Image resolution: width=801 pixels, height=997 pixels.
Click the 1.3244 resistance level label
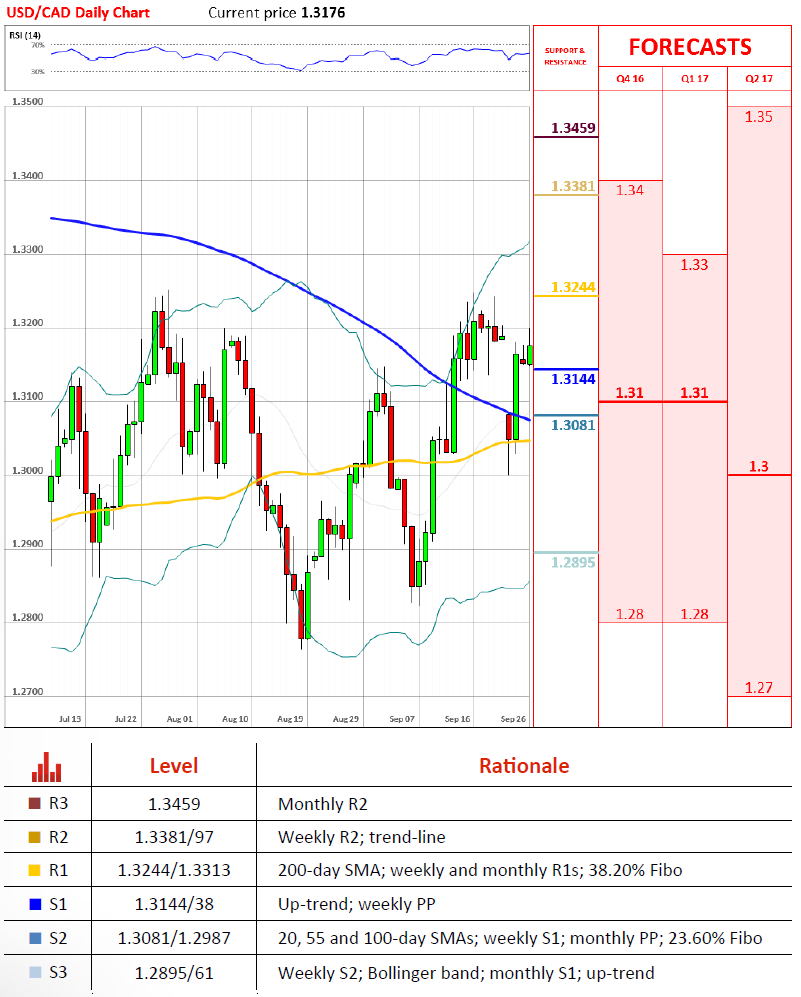[x=573, y=287]
